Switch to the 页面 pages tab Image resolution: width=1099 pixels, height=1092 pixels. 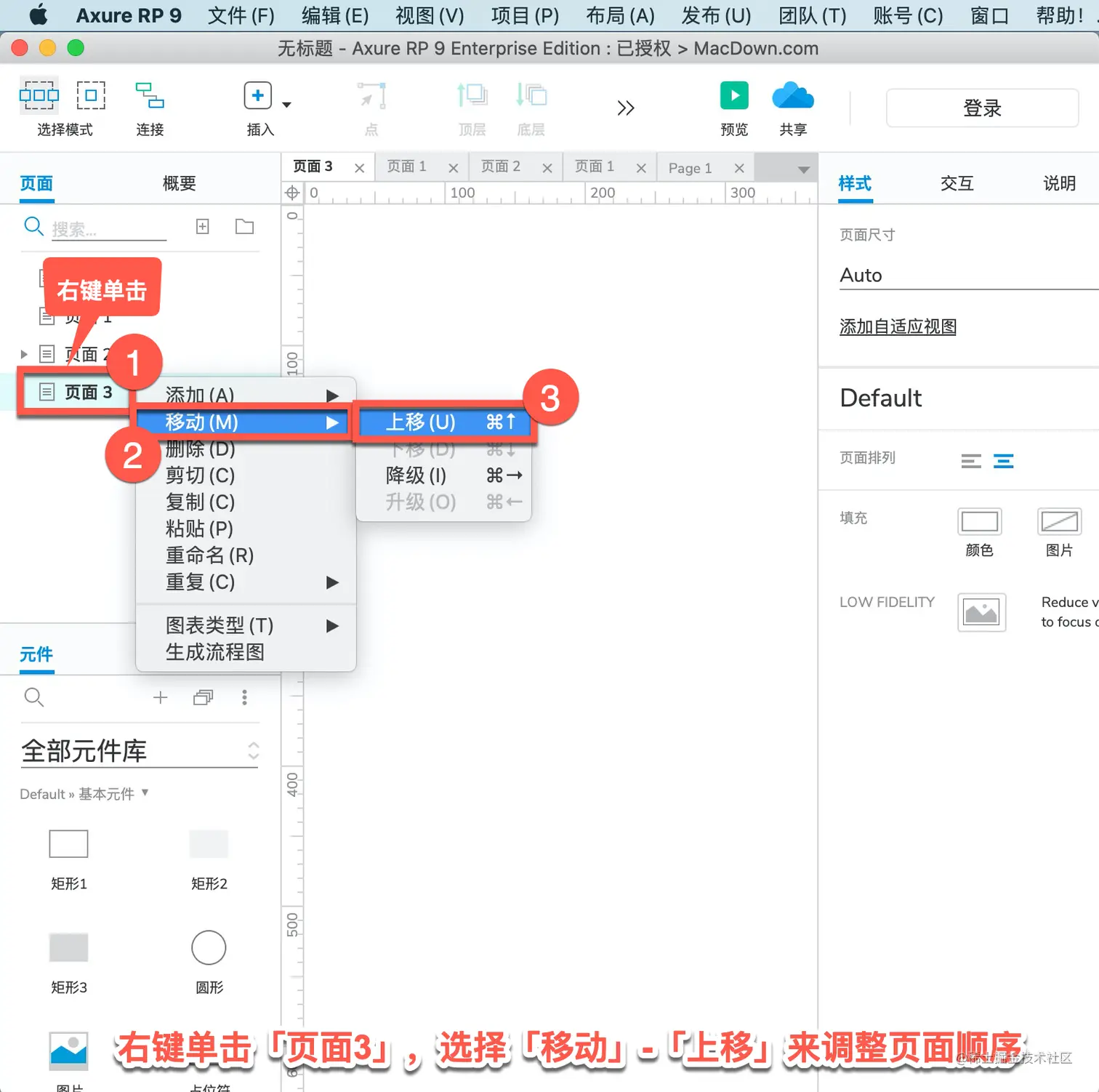click(x=36, y=183)
